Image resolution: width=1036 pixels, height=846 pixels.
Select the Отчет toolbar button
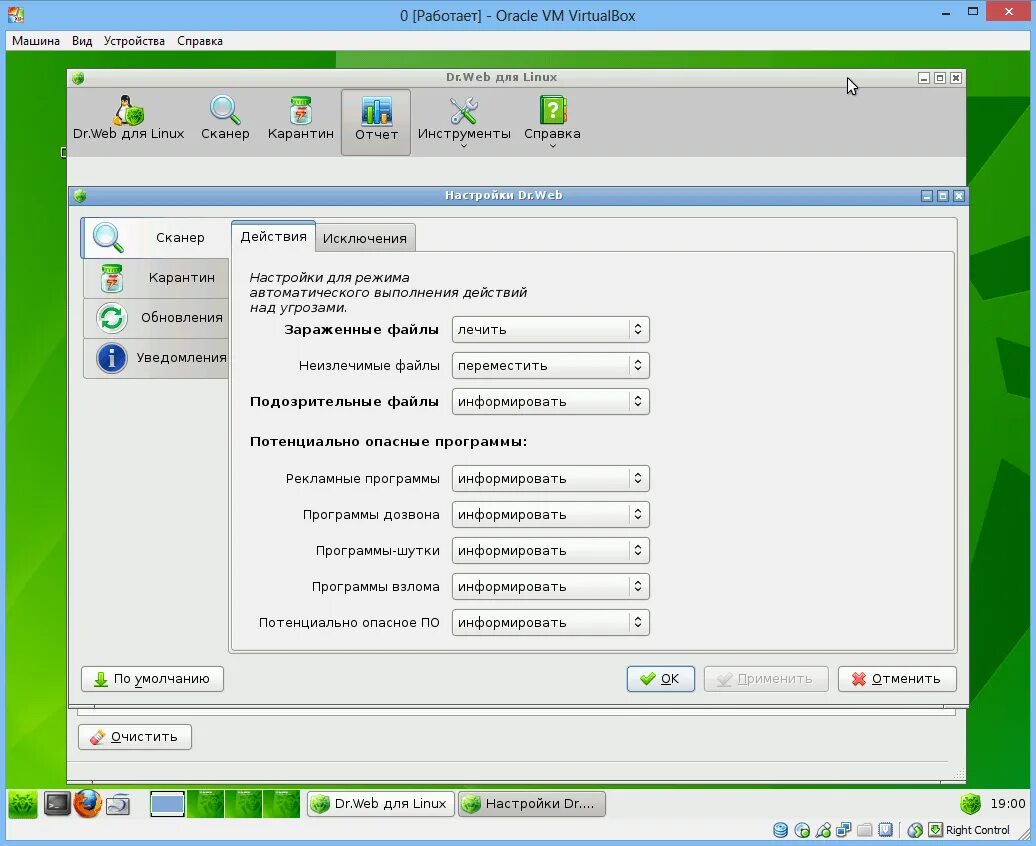376,122
